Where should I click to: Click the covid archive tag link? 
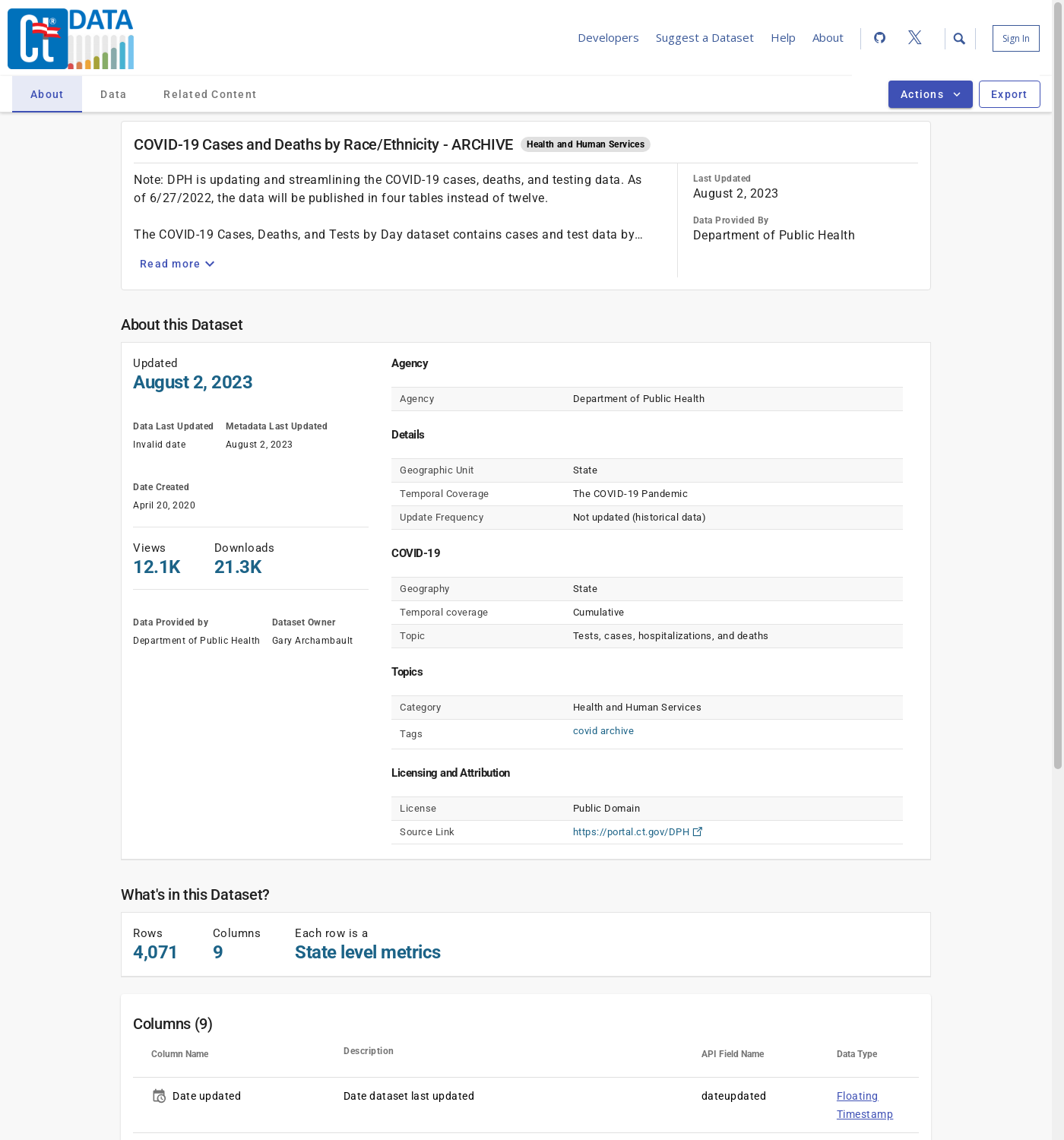click(x=603, y=731)
